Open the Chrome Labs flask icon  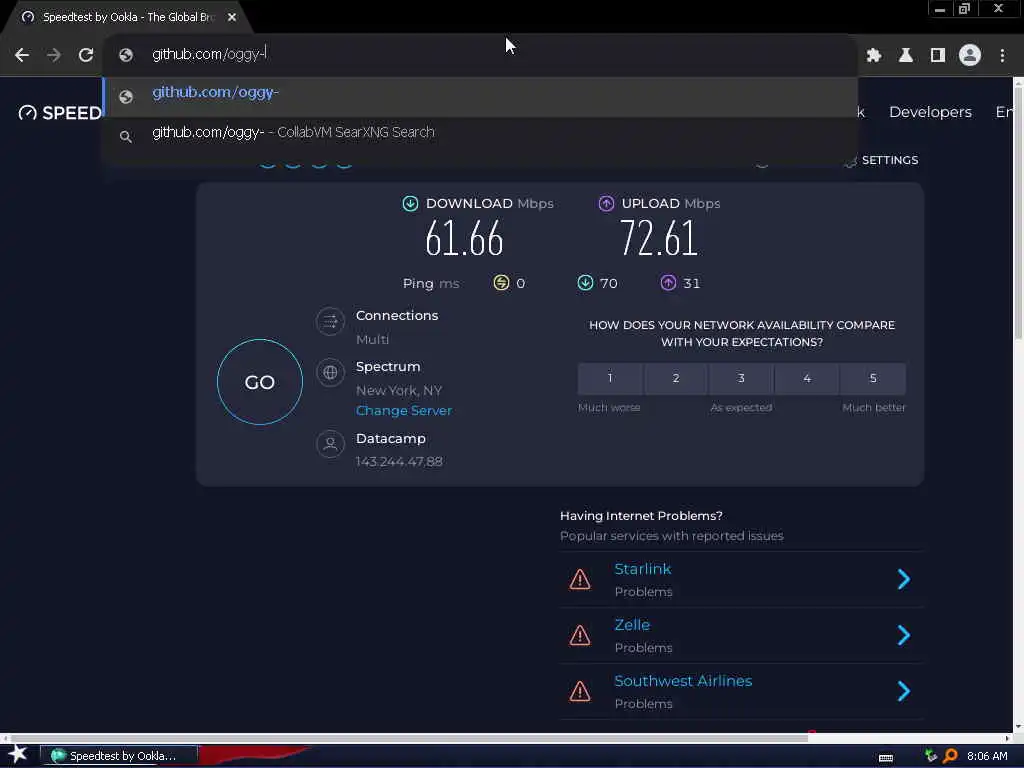point(906,56)
